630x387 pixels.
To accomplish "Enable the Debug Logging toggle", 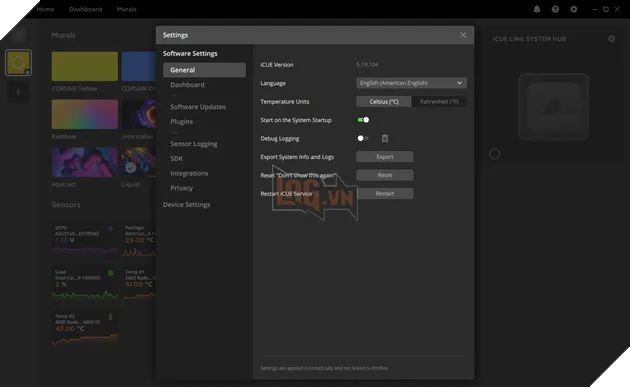I will [362, 138].
